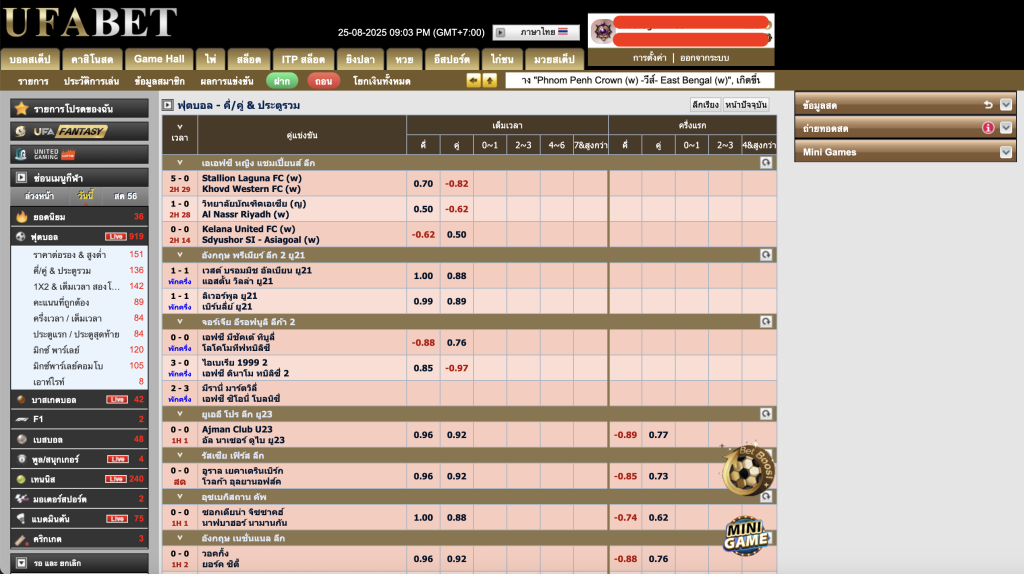The width and height of the screenshot is (1024, 574).
Task: Click the yellow left arrow by the ticker
Action: [x=474, y=80]
